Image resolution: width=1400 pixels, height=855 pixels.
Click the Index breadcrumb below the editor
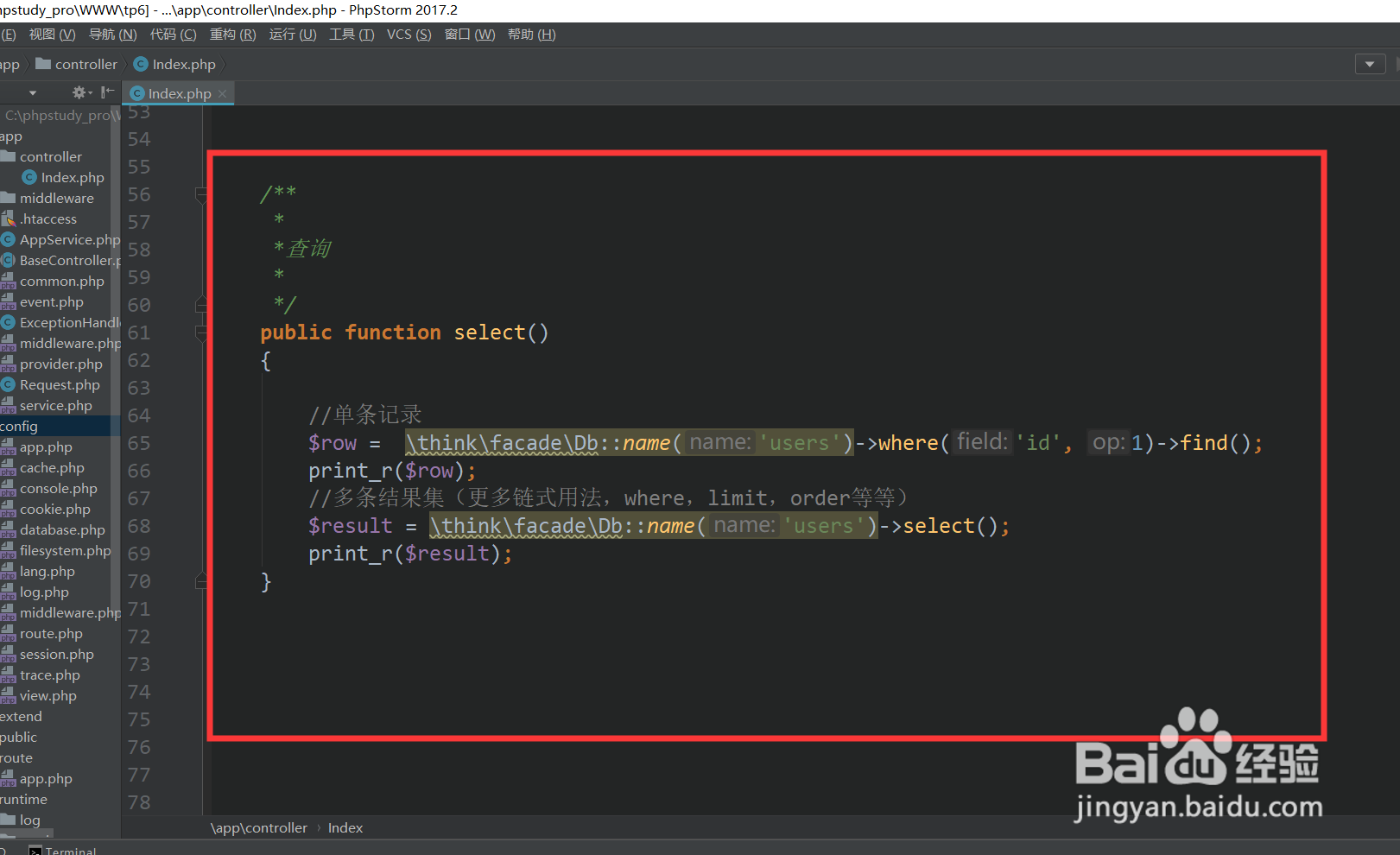point(345,827)
